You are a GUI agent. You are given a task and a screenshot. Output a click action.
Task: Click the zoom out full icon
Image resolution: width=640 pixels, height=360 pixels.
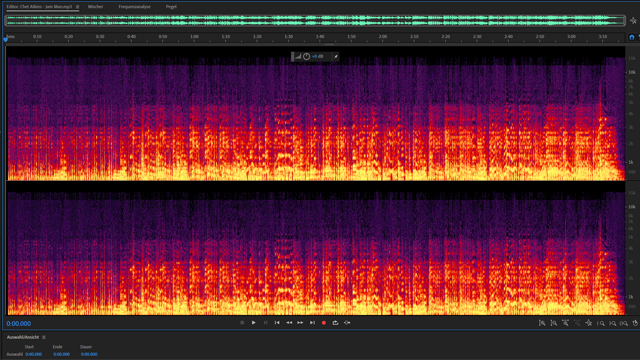pyautogui.click(x=589, y=323)
